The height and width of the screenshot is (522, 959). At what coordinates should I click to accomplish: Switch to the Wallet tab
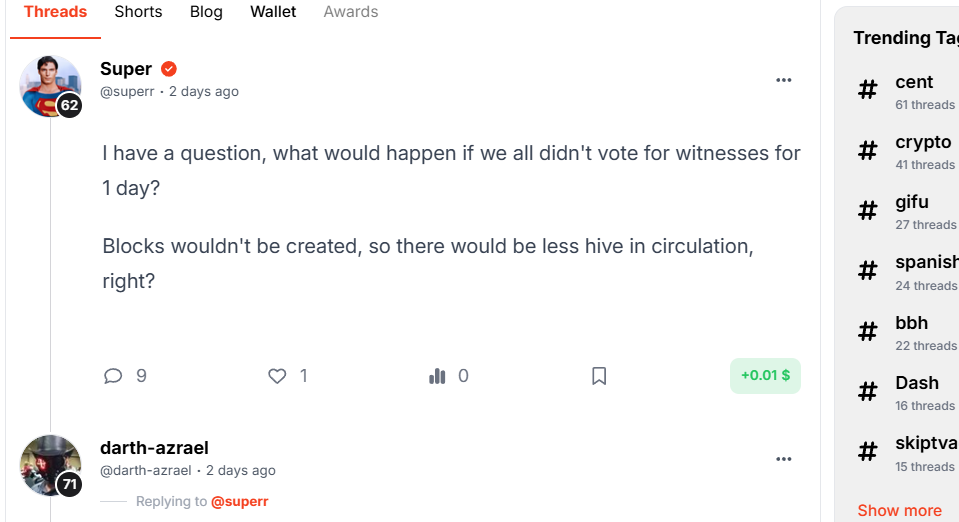(x=273, y=12)
